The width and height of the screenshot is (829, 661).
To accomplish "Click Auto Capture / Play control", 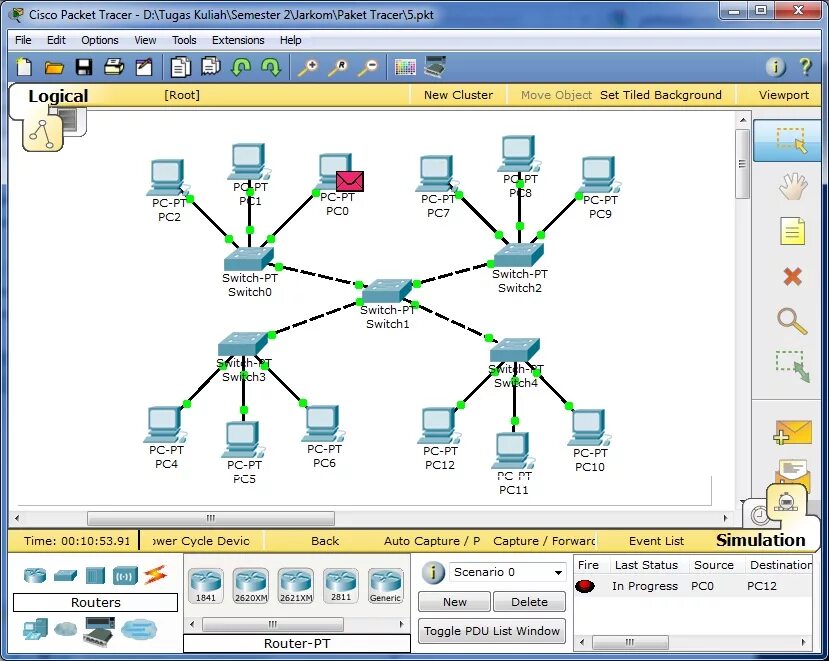I will tap(431, 541).
